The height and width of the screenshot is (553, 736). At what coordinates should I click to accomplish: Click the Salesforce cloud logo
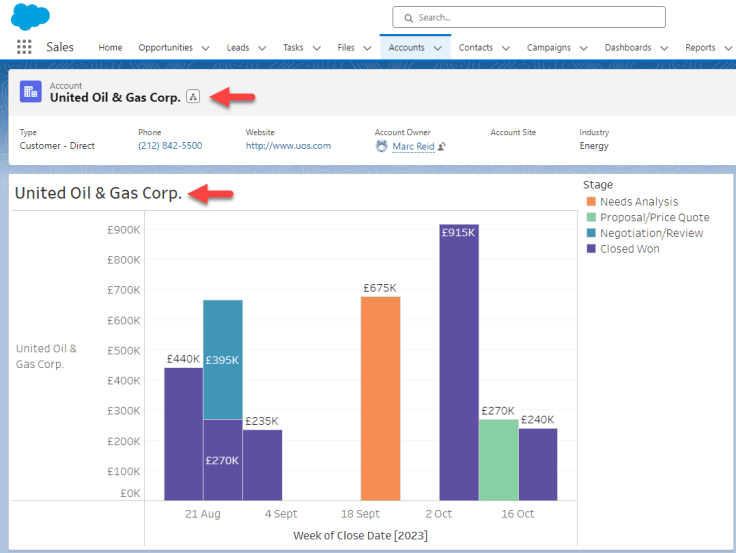pyautogui.click(x=30, y=16)
